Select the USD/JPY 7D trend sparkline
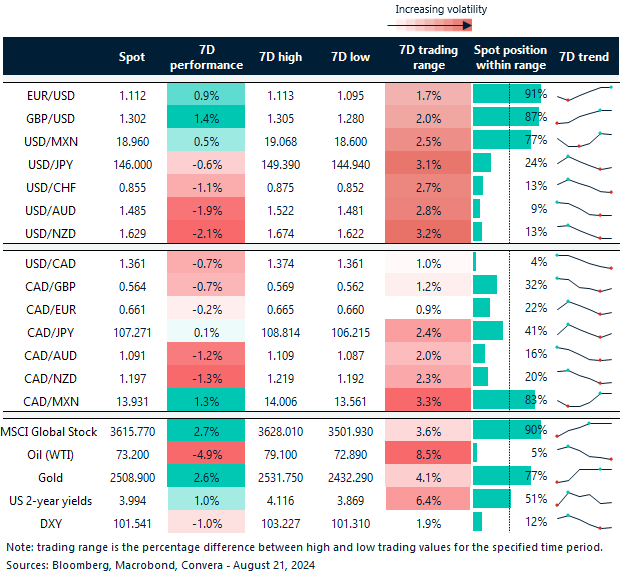This screenshot has height=578, width=630. pos(585,162)
